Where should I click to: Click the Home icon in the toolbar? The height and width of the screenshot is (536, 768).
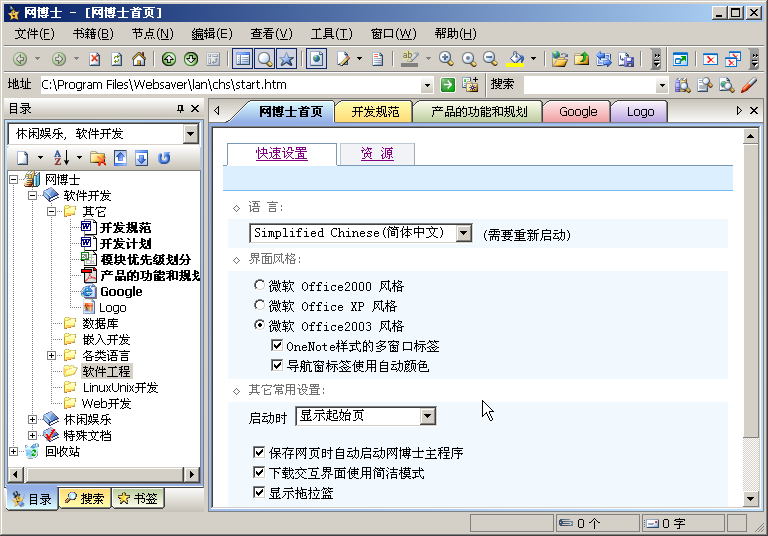(139, 59)
